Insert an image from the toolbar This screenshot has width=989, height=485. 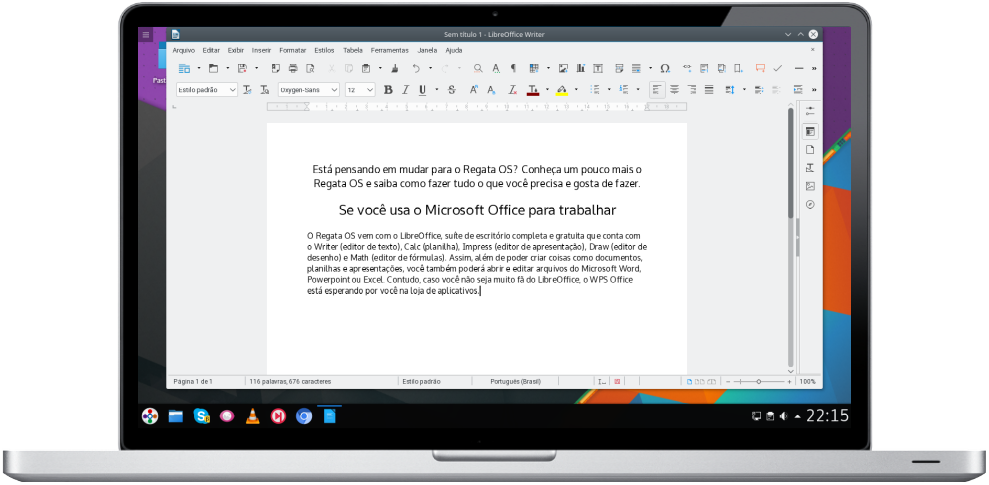point(563,68)
